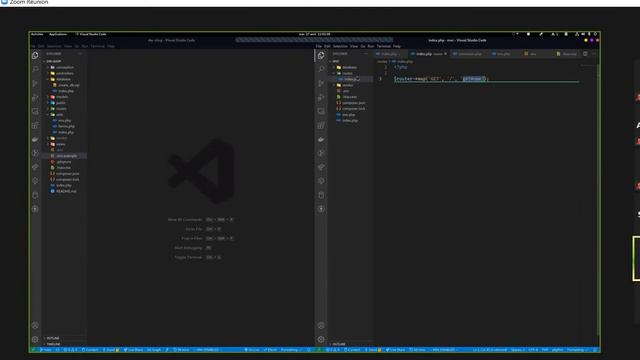Viewport: 640px width, 360px height.
Task: Expand TIMELINE section in left window
Action: tap(53, 344)
